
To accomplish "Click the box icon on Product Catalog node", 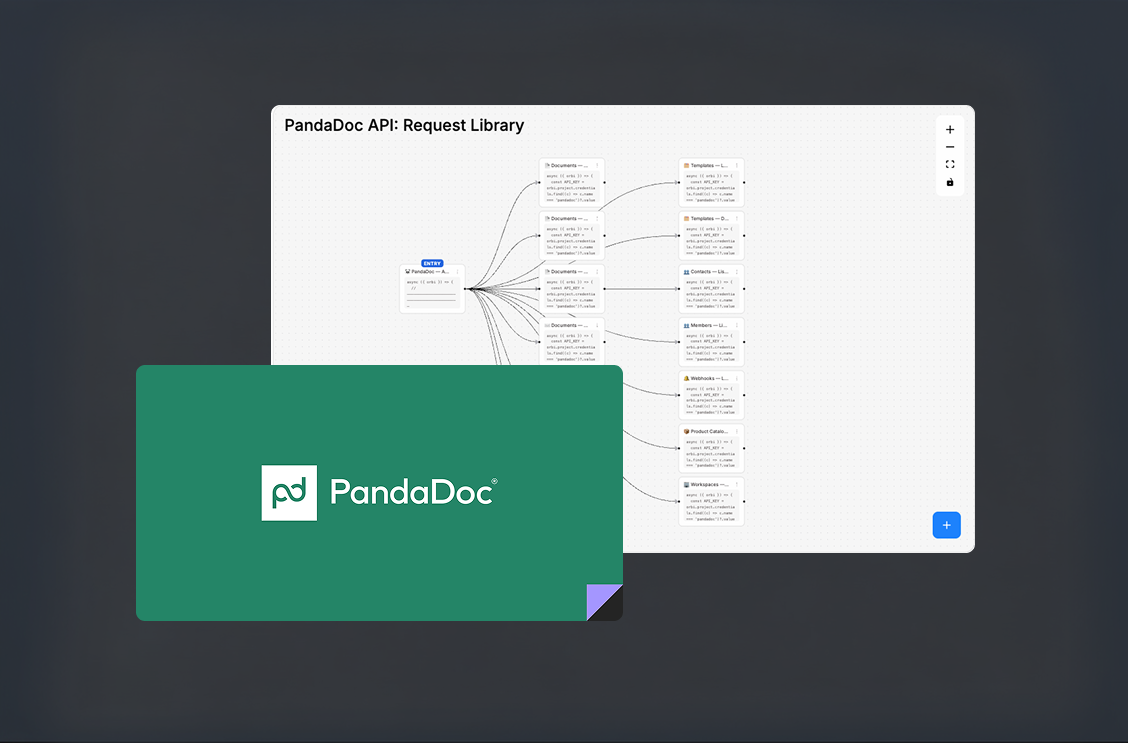I will [686, 432].
